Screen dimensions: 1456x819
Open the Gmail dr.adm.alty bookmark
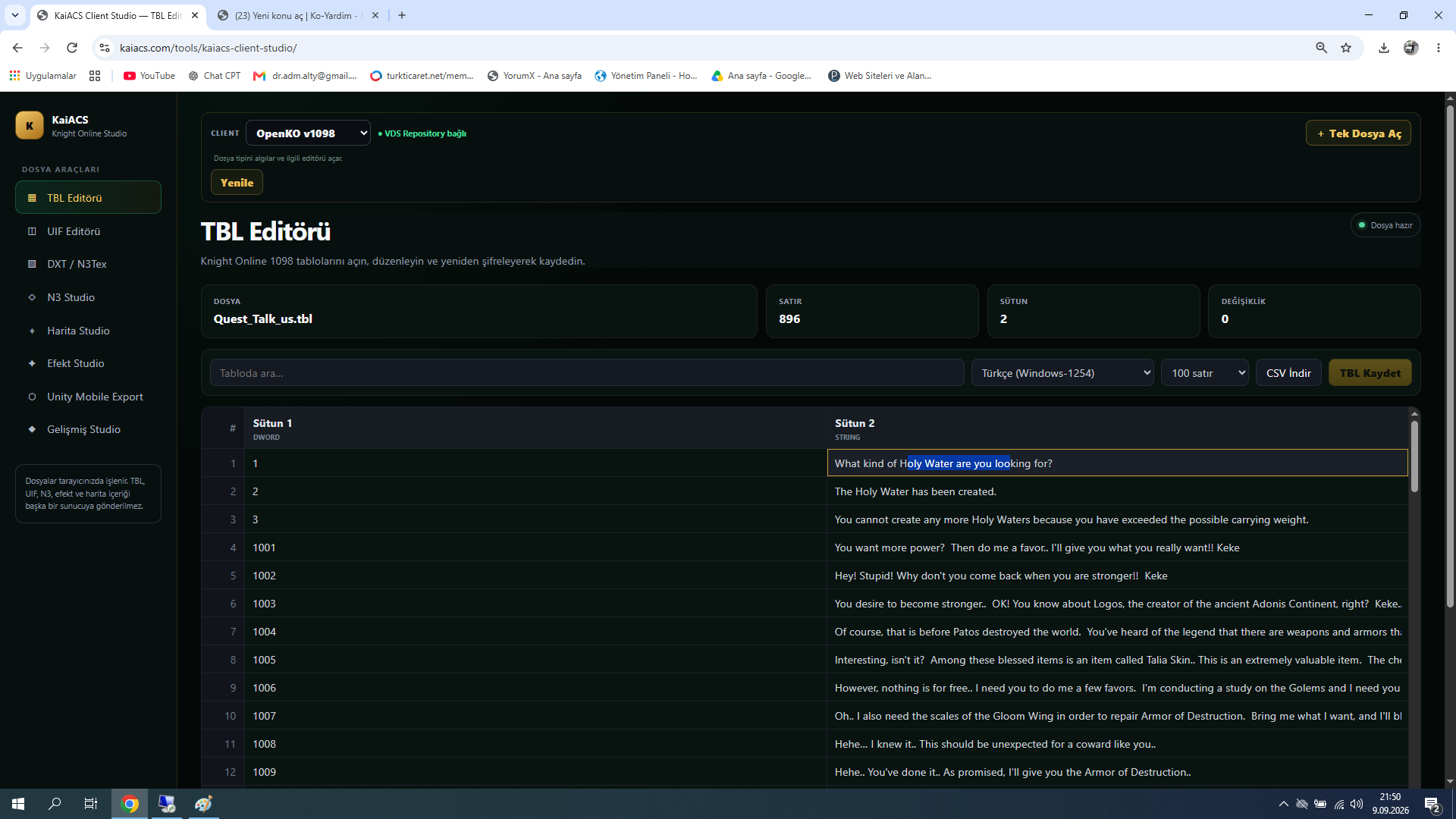[305, 76]
